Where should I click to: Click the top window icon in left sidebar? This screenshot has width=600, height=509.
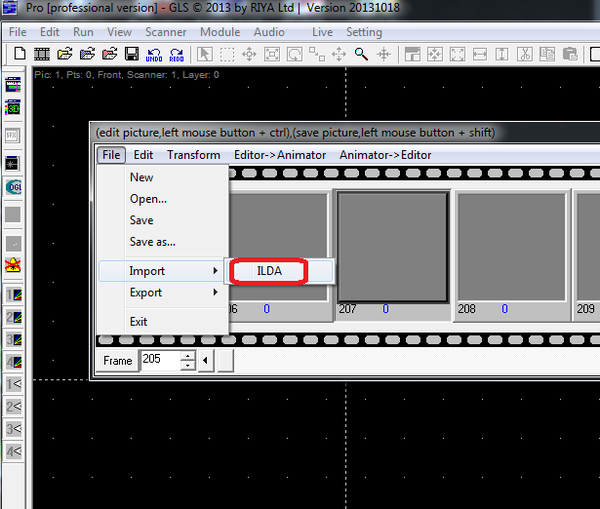click(x=13, y=85)
